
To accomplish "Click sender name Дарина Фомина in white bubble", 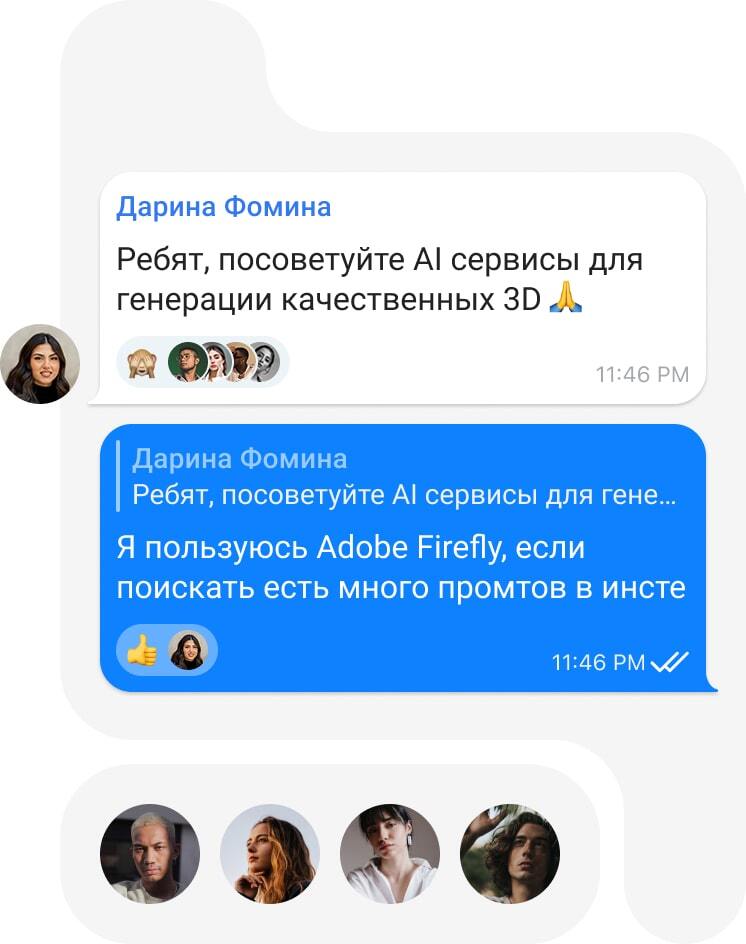I will [x=223, y=207].
